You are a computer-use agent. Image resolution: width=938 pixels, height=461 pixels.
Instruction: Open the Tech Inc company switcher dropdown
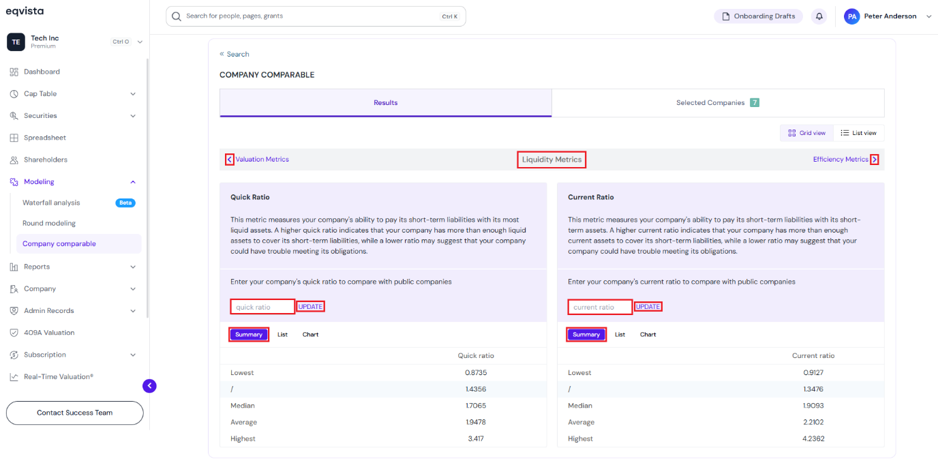140,42
